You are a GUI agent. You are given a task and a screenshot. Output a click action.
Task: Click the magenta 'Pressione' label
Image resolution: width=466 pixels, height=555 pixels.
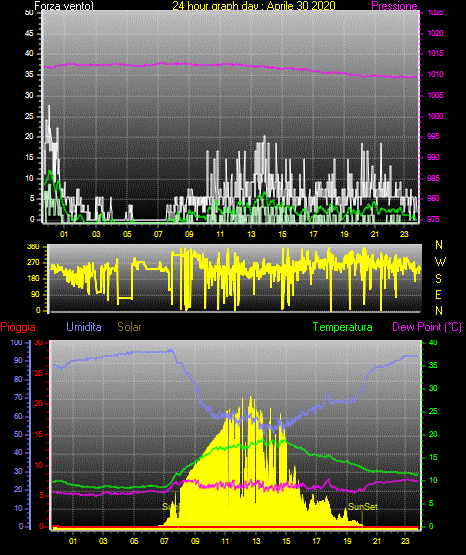tap(394, 6)
